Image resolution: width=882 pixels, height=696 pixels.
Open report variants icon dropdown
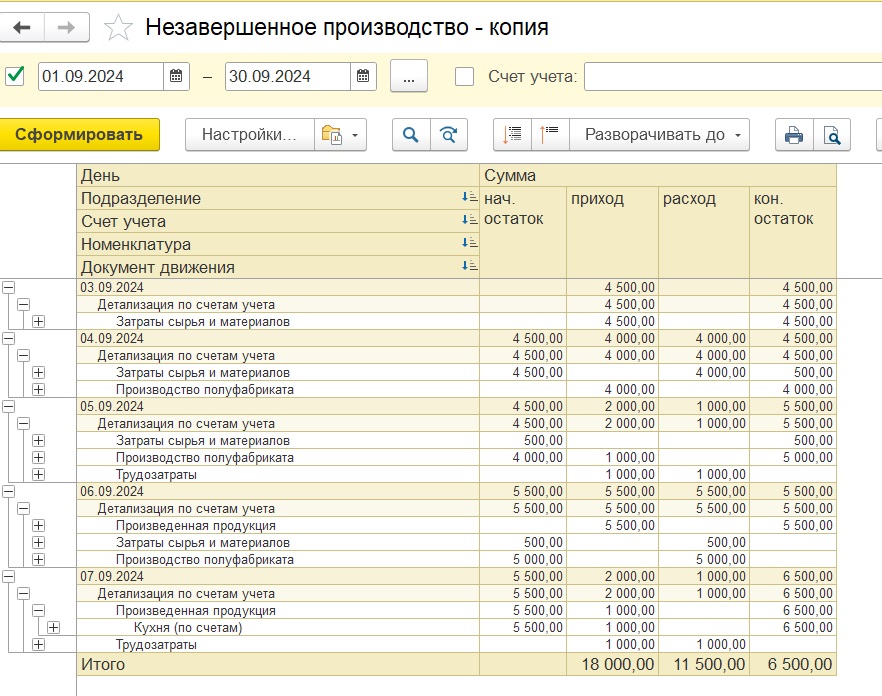pos(340,134)
